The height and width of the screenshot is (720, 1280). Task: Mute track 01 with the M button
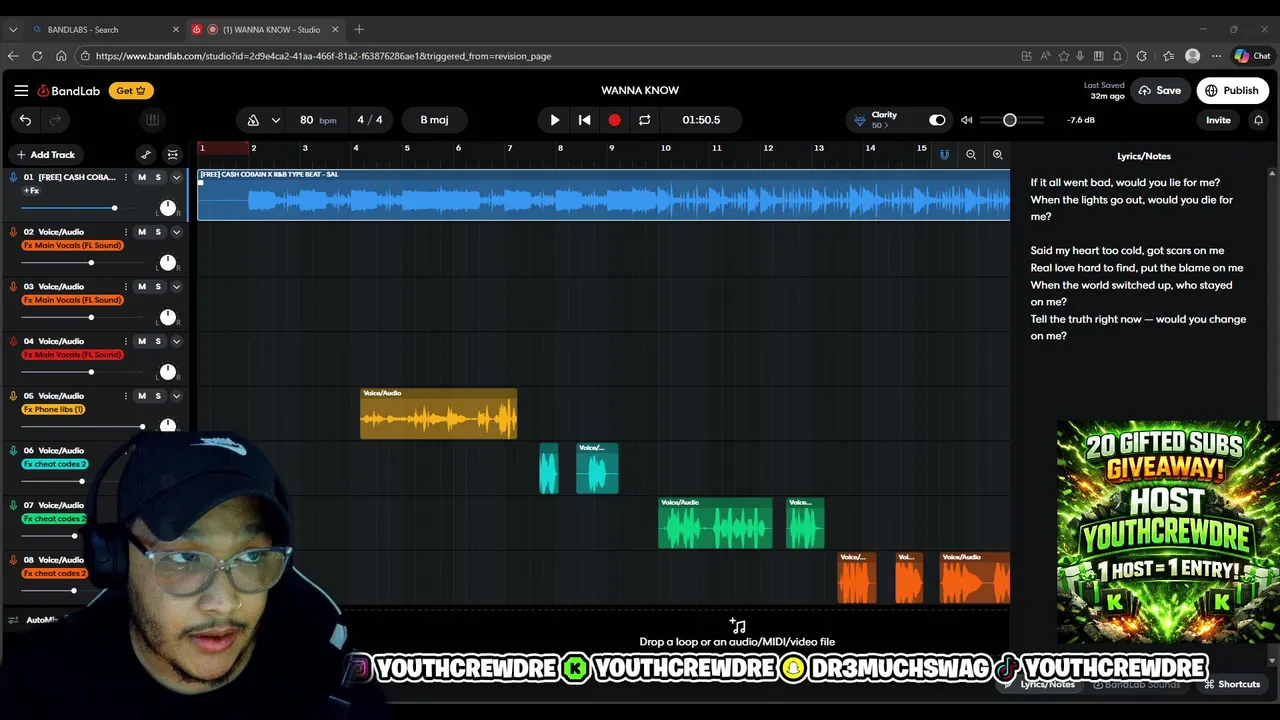(142, 177)
